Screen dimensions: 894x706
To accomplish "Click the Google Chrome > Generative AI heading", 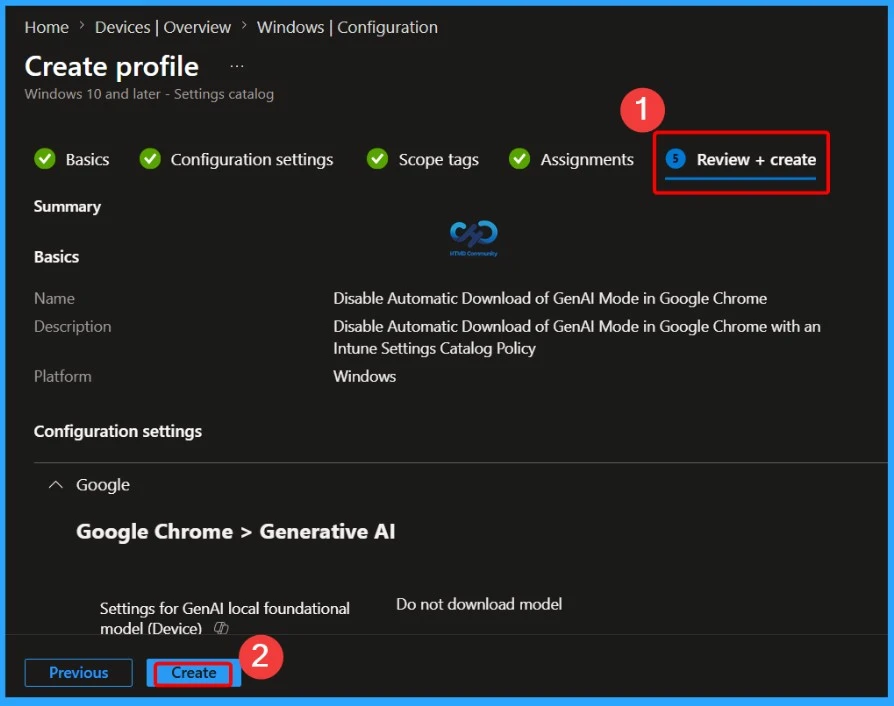I will point(235,531).
